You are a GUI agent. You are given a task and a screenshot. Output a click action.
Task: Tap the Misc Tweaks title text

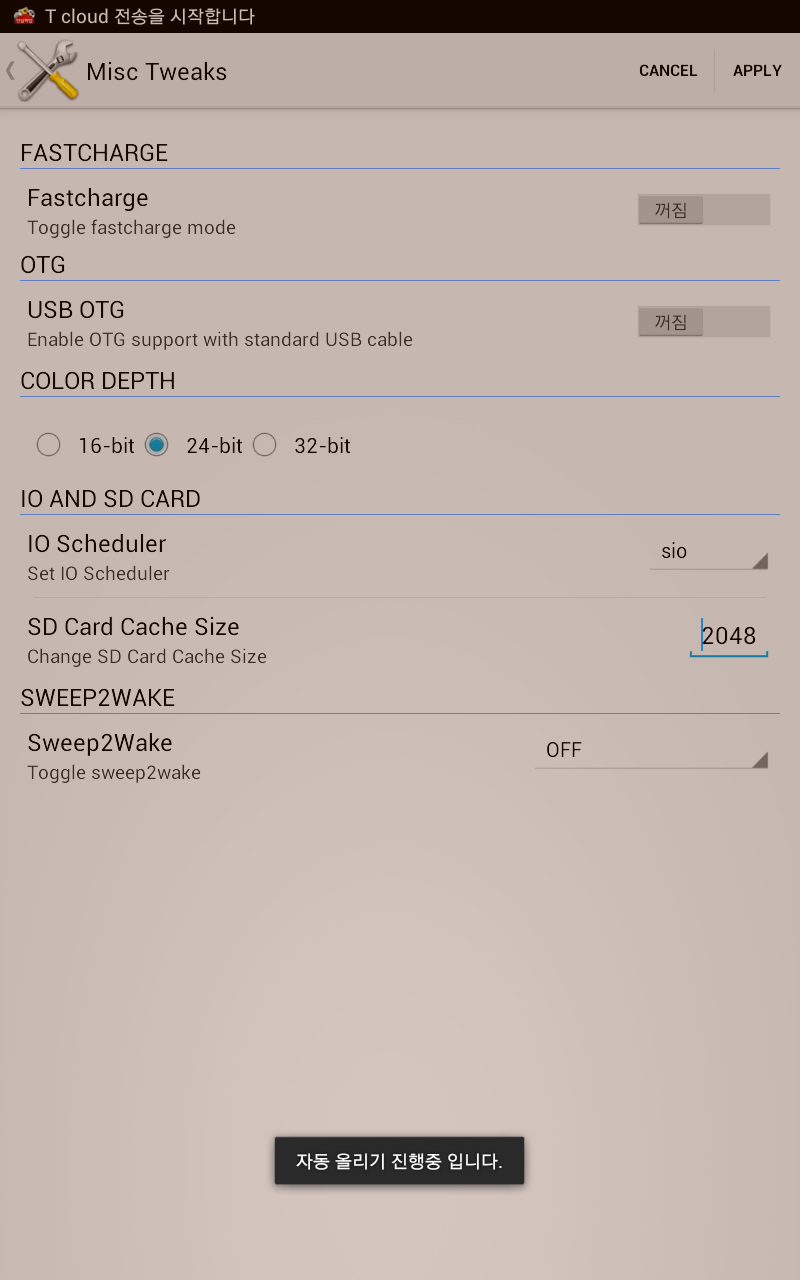point(157,72)
